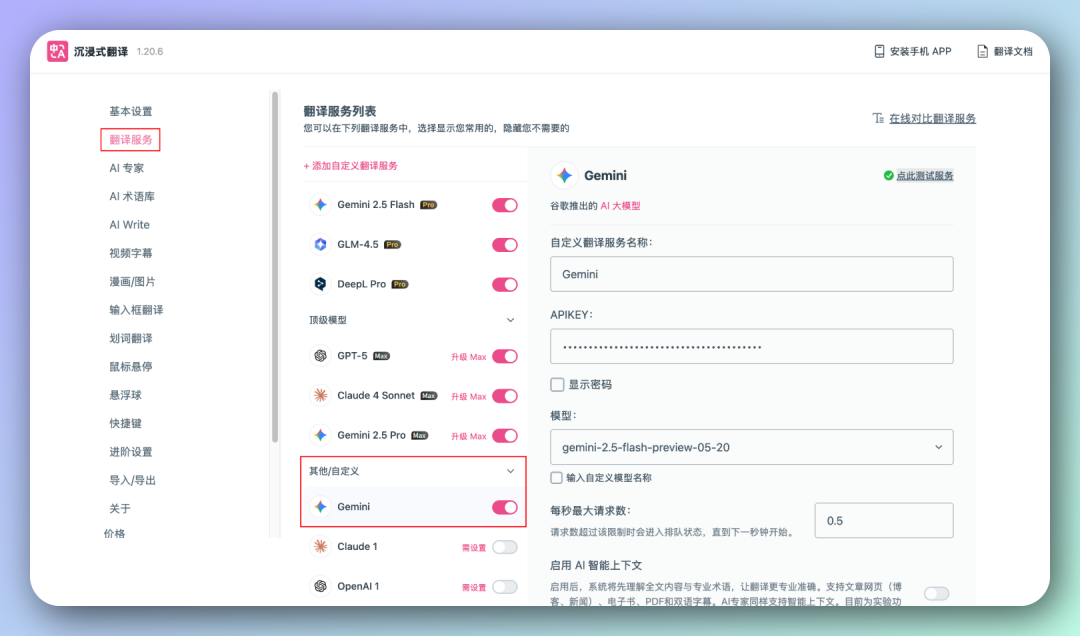Open 基本设置 in the sidebar

(x=131, y=112)
